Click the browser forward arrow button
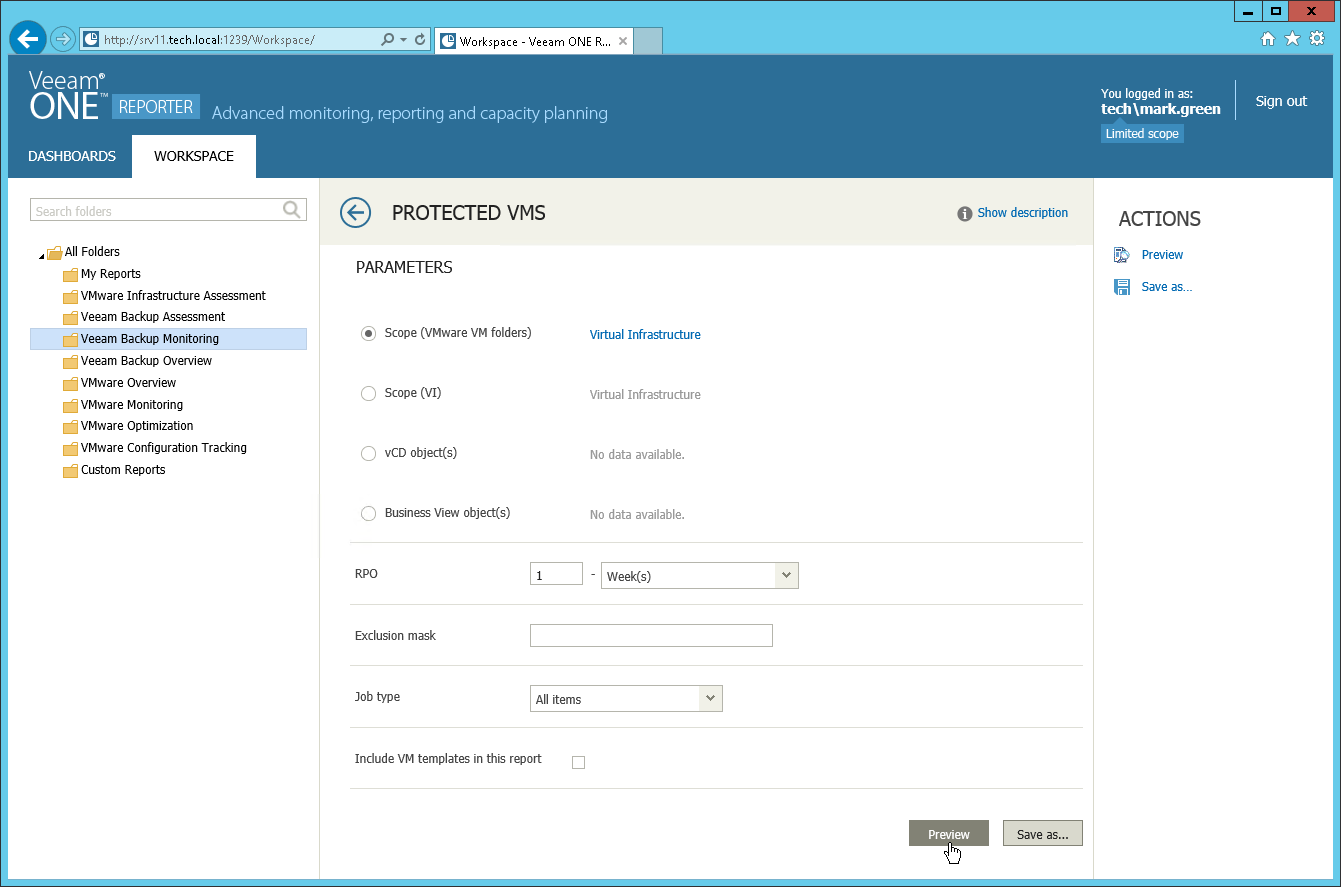This screenshot has height=887, width=1341. (x=63, y=39)
